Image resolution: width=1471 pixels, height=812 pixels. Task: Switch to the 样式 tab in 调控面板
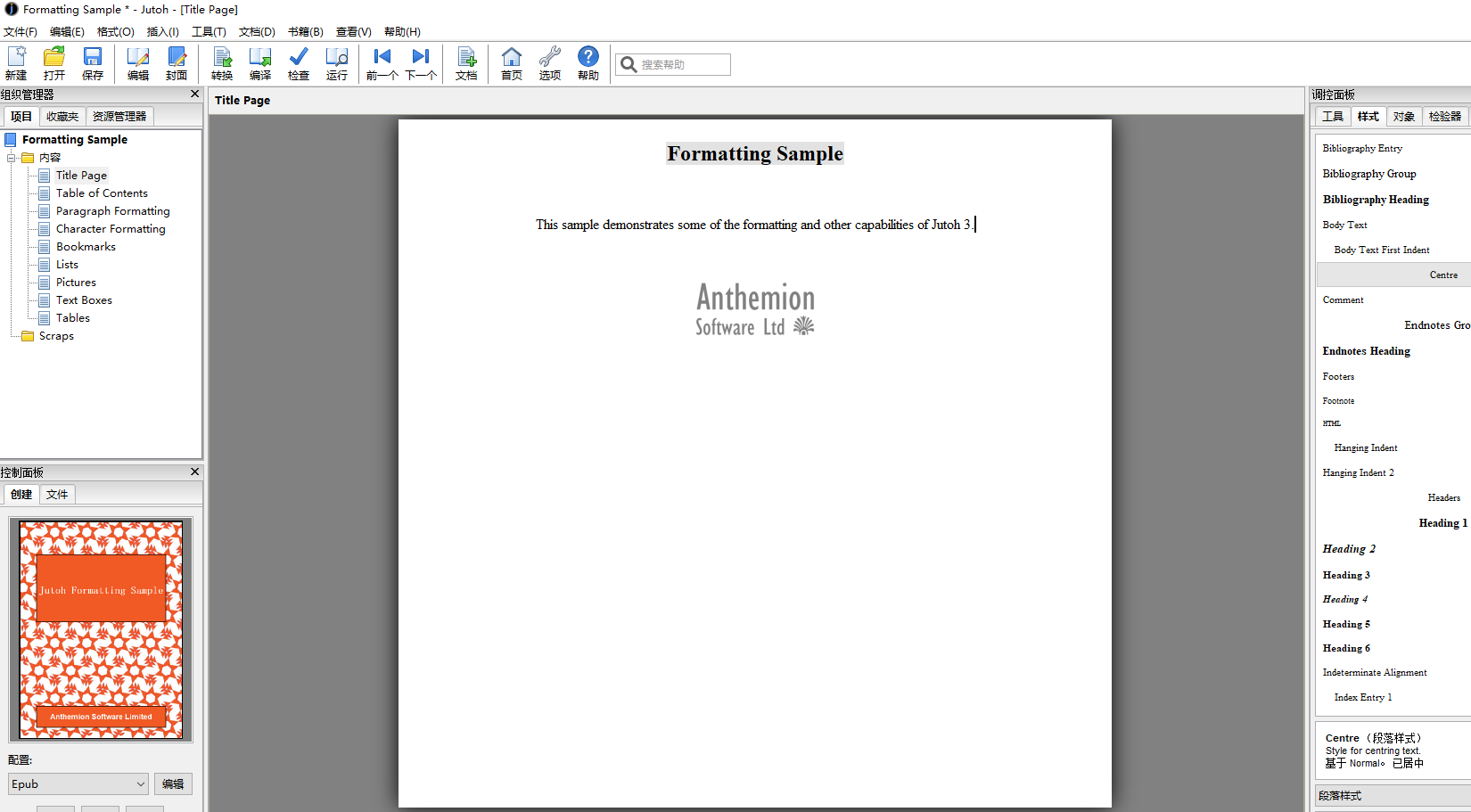pyautogui.click(x=1368, y=116)
